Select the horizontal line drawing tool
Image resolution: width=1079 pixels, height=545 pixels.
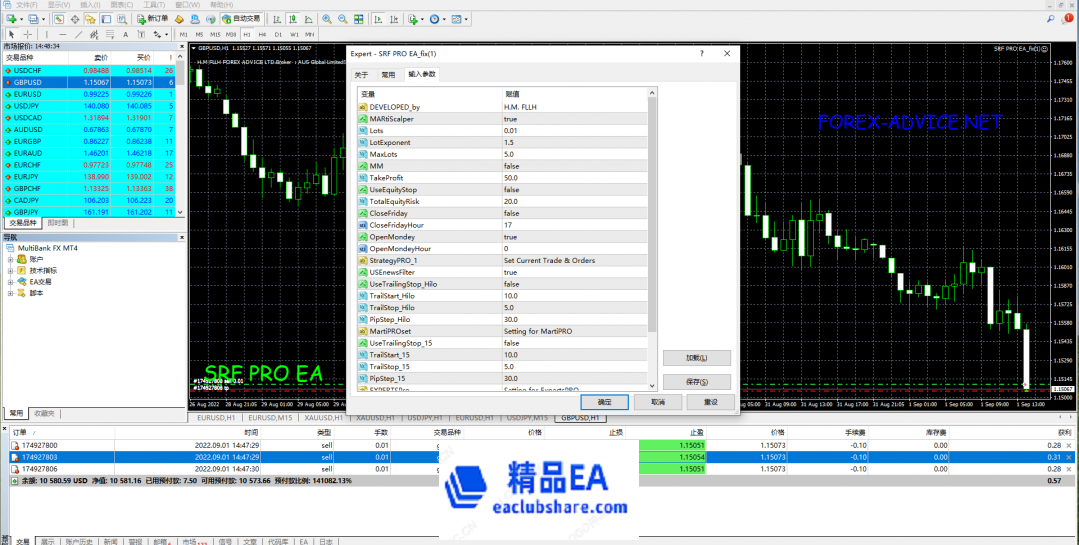pyautogui.click(x=63, y=34)
